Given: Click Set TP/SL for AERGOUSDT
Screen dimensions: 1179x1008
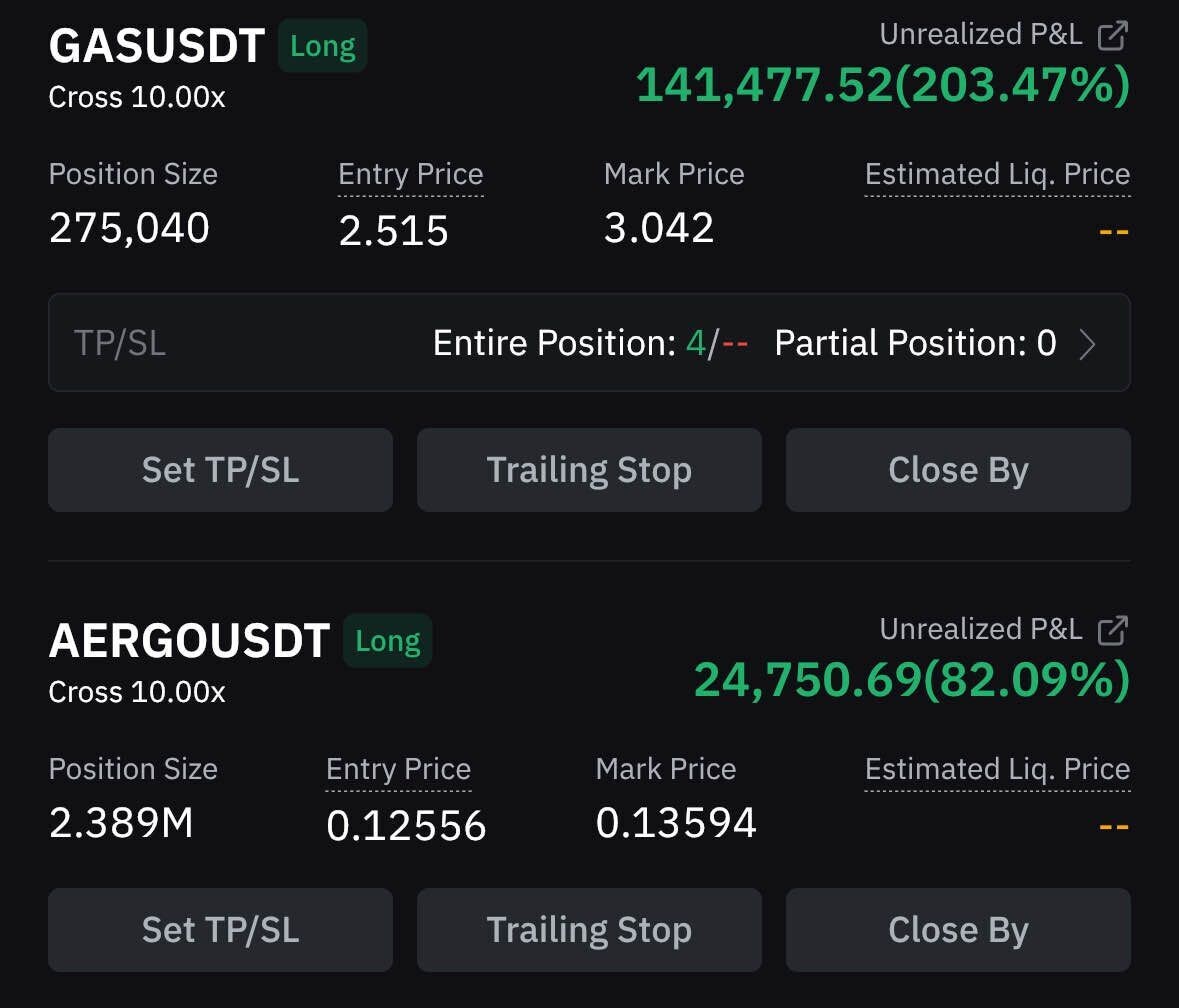Looking at the screenshot, I should (x=220, y=930).
